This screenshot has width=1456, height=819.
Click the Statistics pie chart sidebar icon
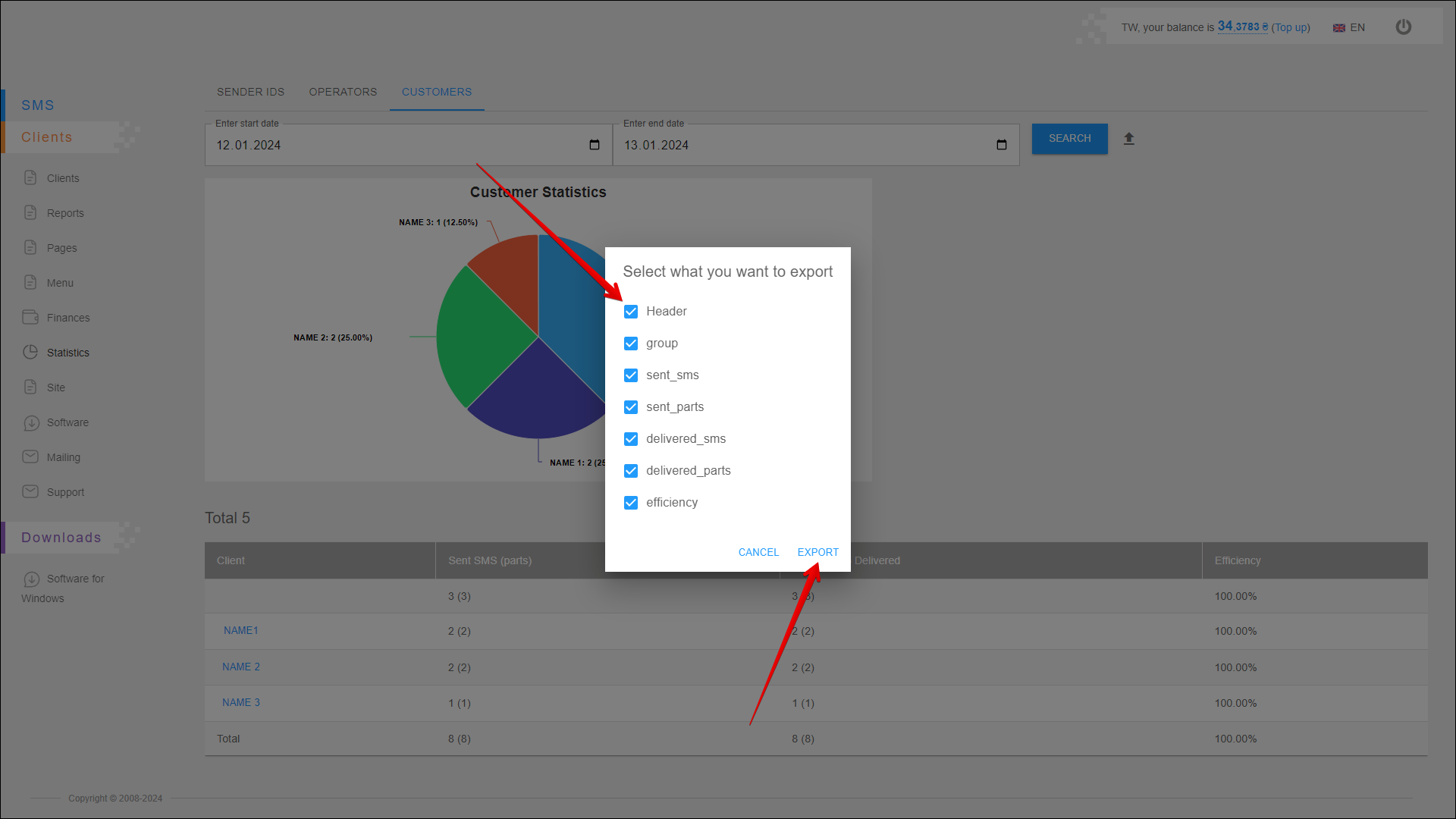tap(30, 352)
